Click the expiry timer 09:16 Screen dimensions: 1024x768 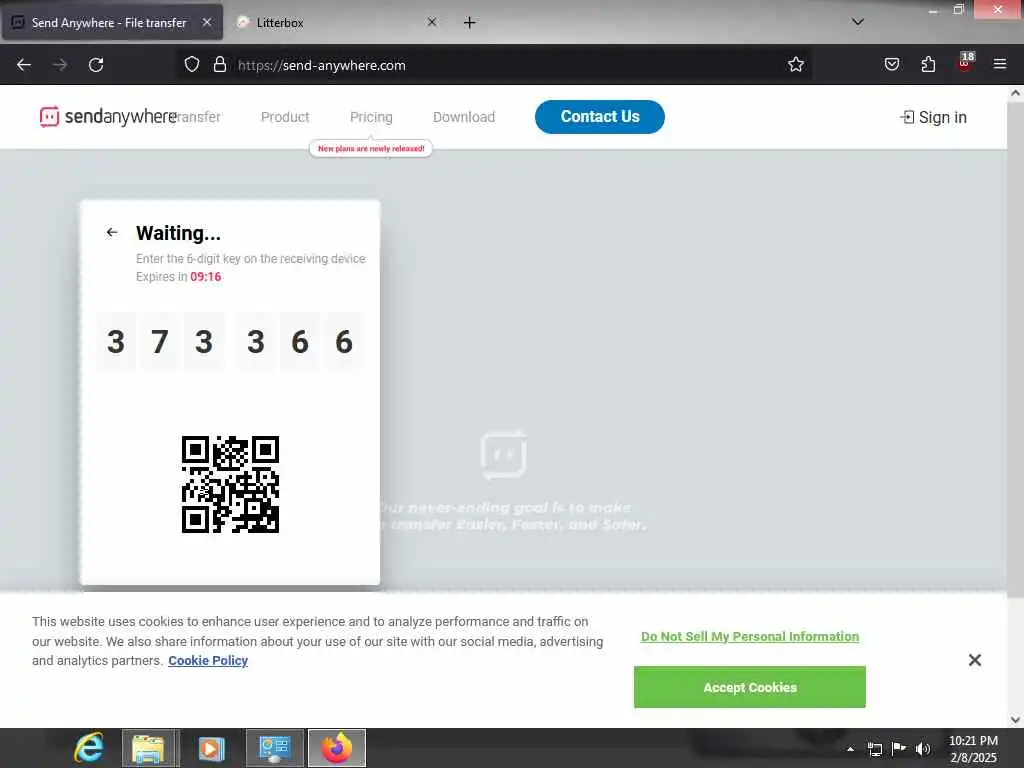click(x=206, y=277)
